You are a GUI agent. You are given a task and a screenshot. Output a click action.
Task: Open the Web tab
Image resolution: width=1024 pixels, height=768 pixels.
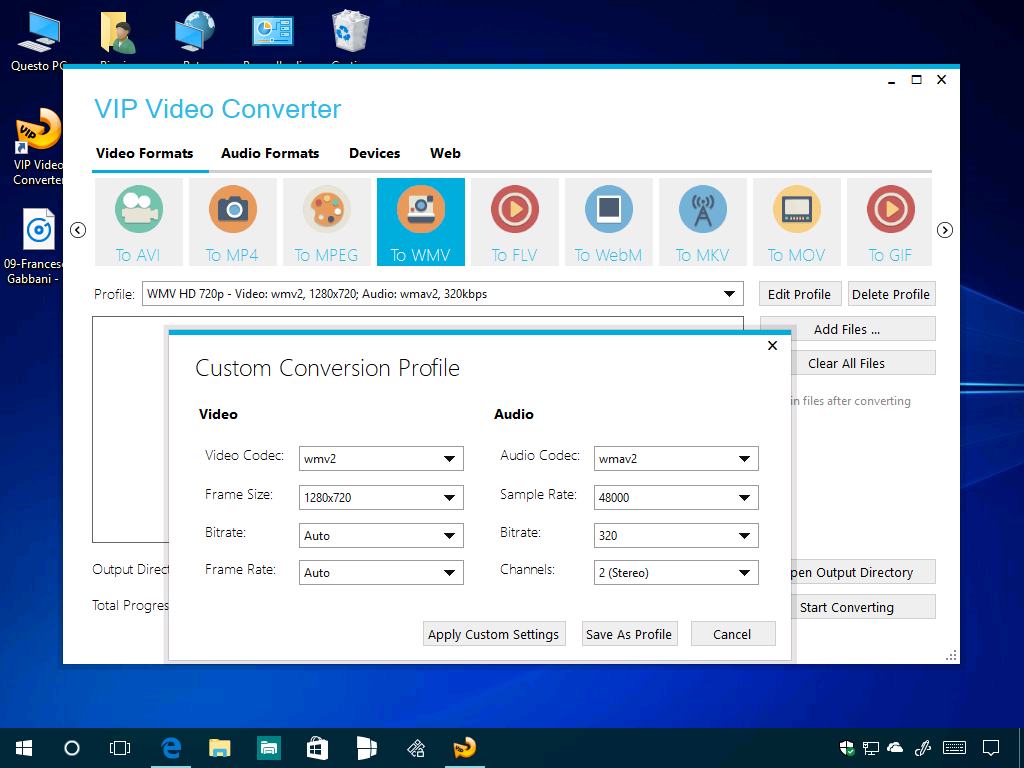point(445,153)
